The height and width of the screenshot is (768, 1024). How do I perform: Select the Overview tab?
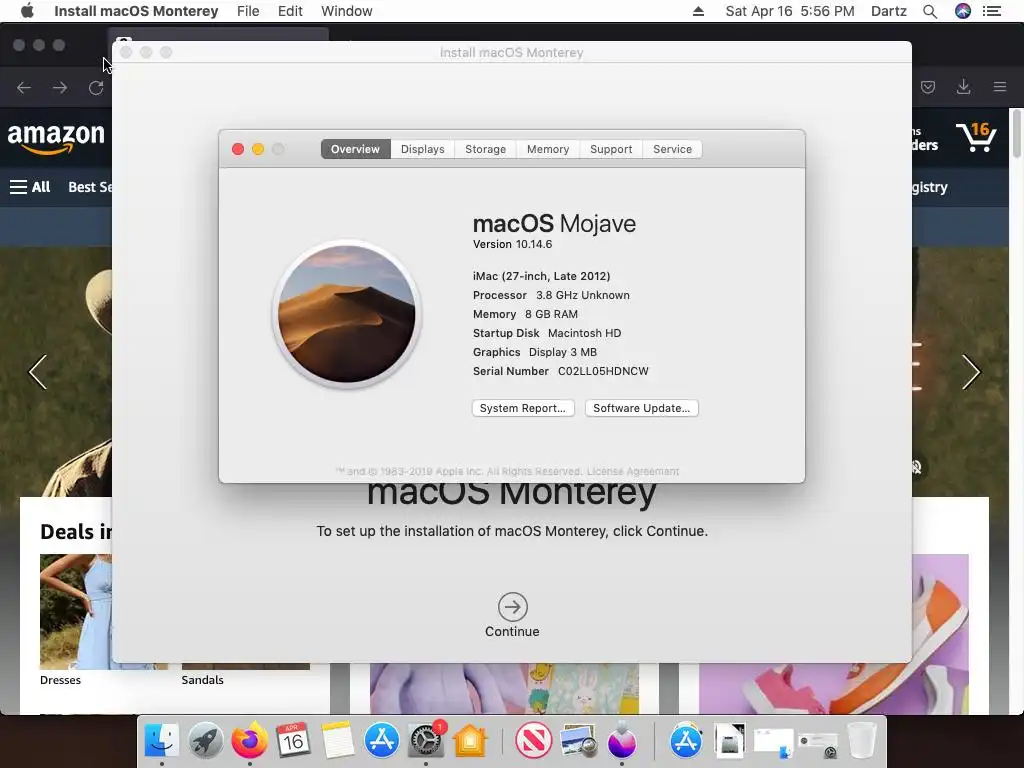coord(355,149)
